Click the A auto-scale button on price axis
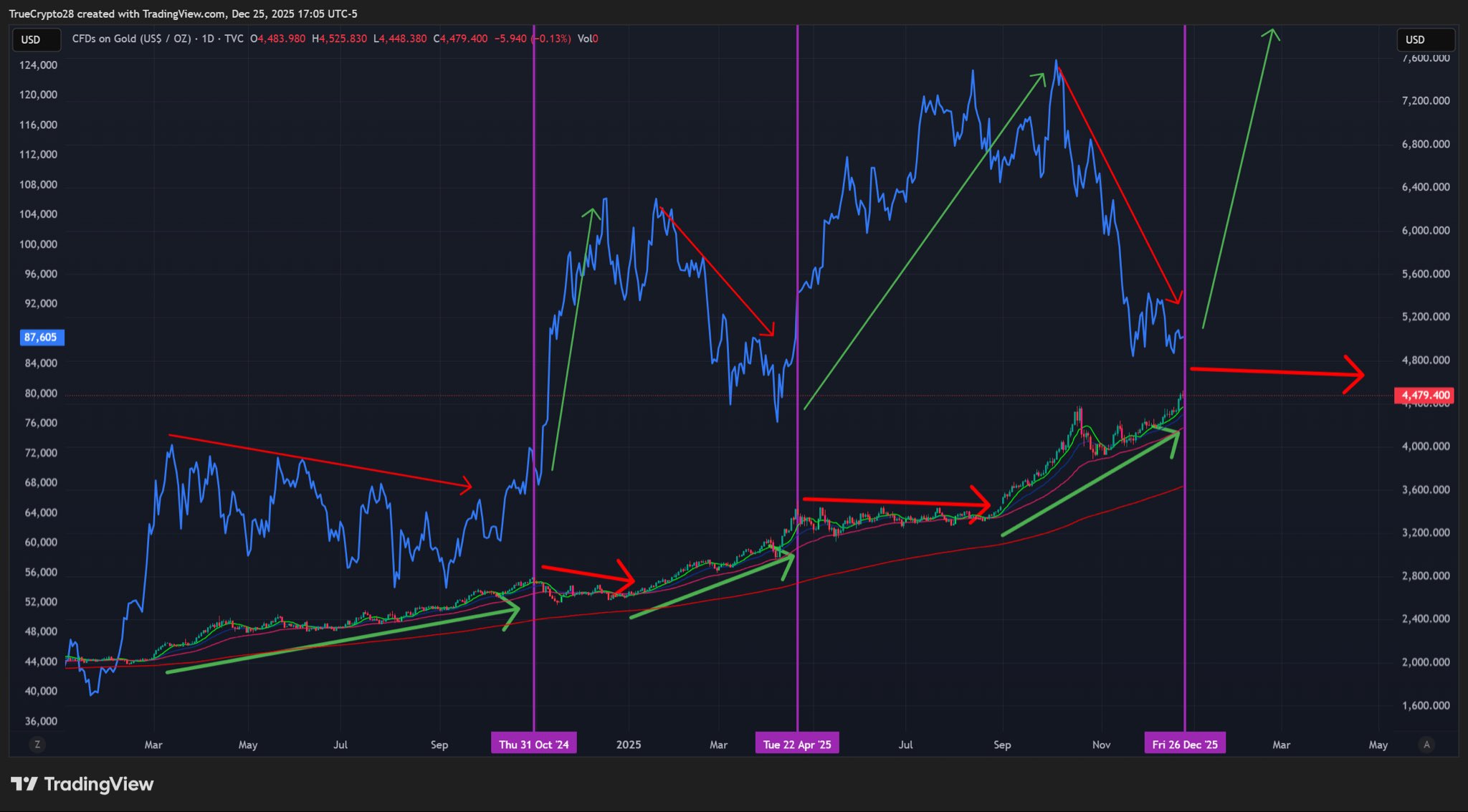Viewport: 1468px width, 812px height. coord(1426,745)
